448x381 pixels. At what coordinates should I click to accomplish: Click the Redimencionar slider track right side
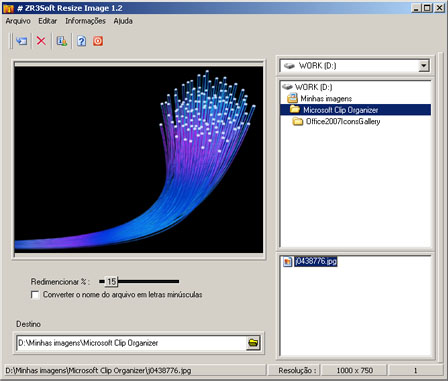click(x=148, y=282)
